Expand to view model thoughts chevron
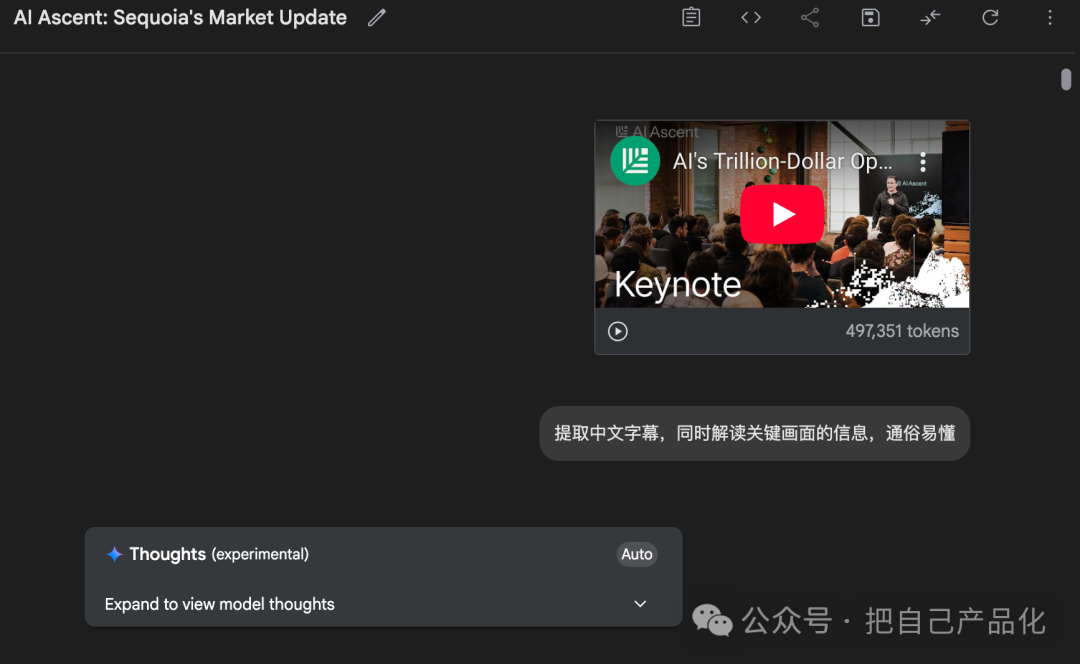This screenshot has height=664, width=1080. (640, 604)
